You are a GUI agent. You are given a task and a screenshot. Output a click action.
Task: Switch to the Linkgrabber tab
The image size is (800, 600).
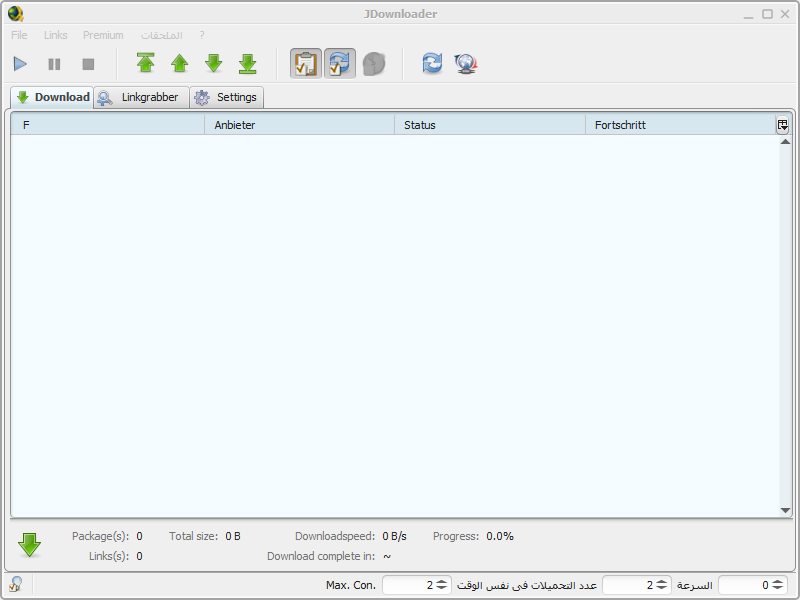click(141, 97)
